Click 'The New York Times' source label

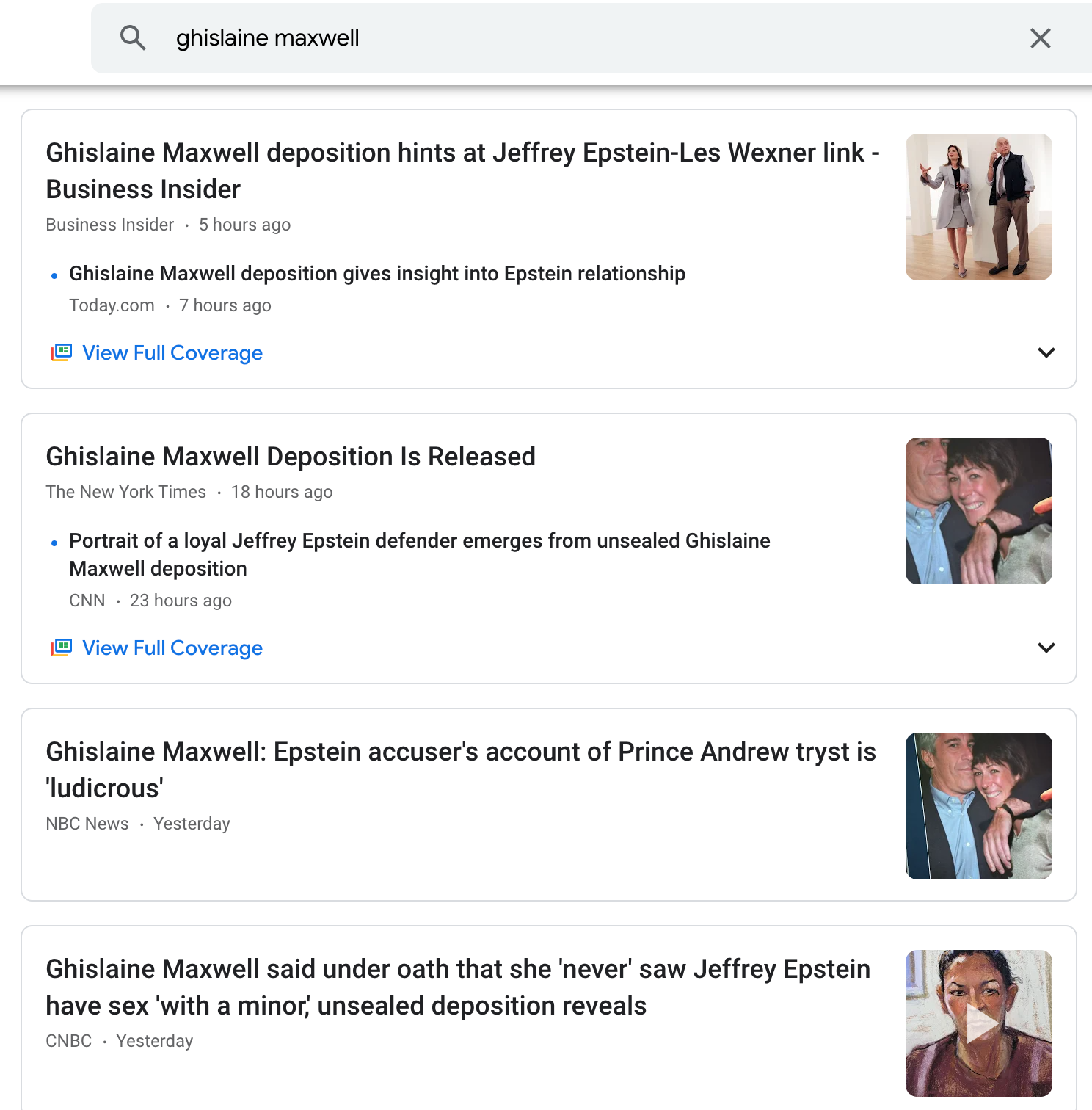tap(125, 492)
